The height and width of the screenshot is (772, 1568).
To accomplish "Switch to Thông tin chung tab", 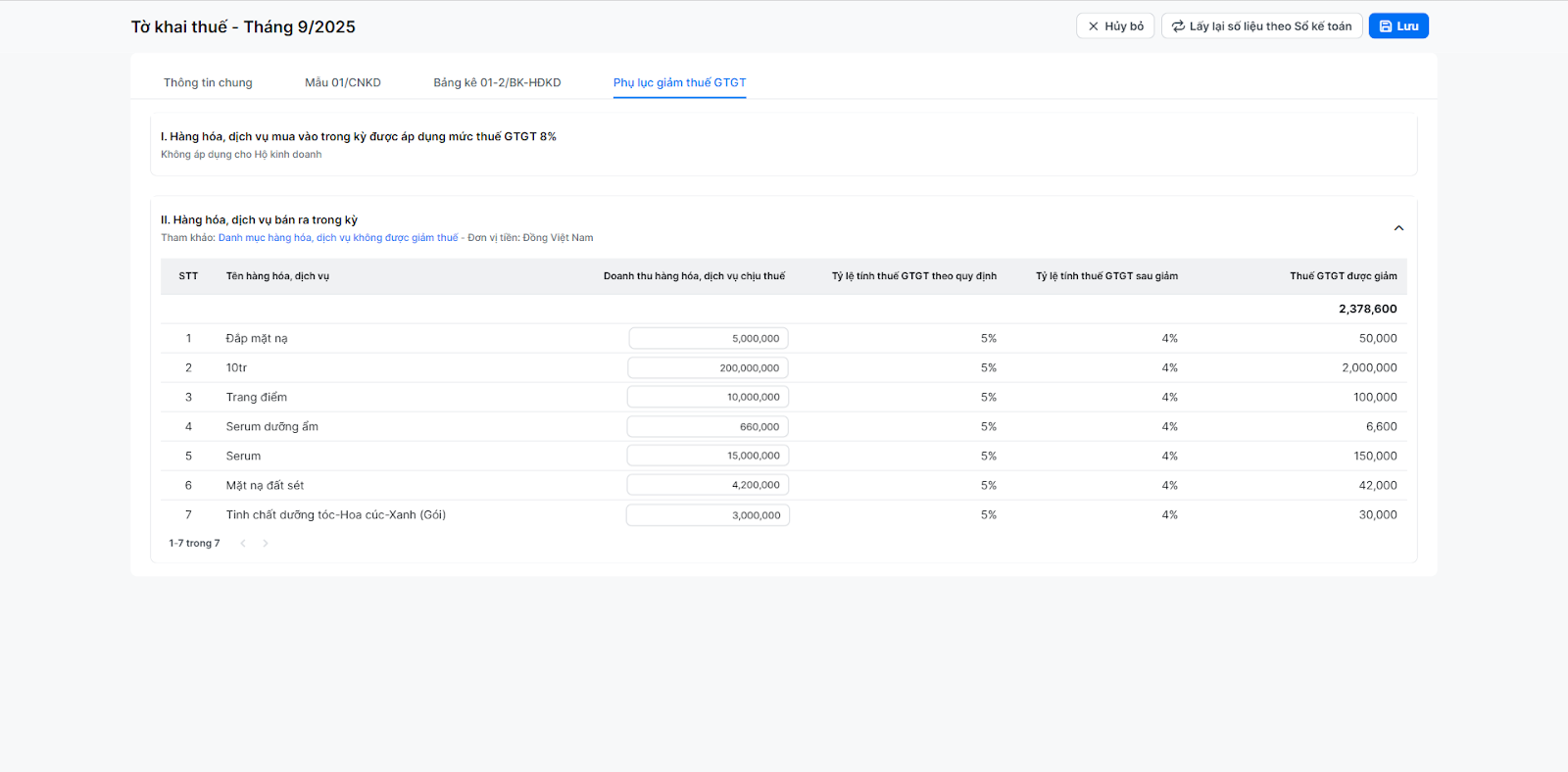I will 208,82.
